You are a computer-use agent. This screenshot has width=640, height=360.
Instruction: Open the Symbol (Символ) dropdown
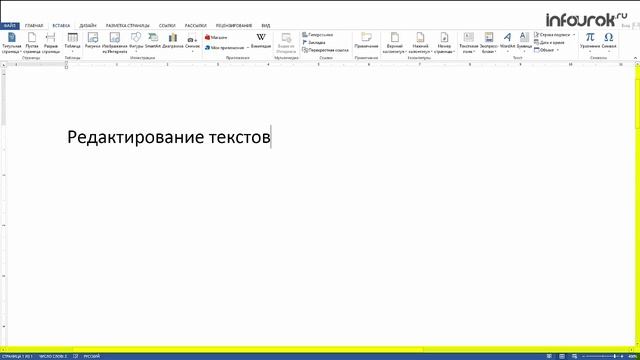(609, 43)
